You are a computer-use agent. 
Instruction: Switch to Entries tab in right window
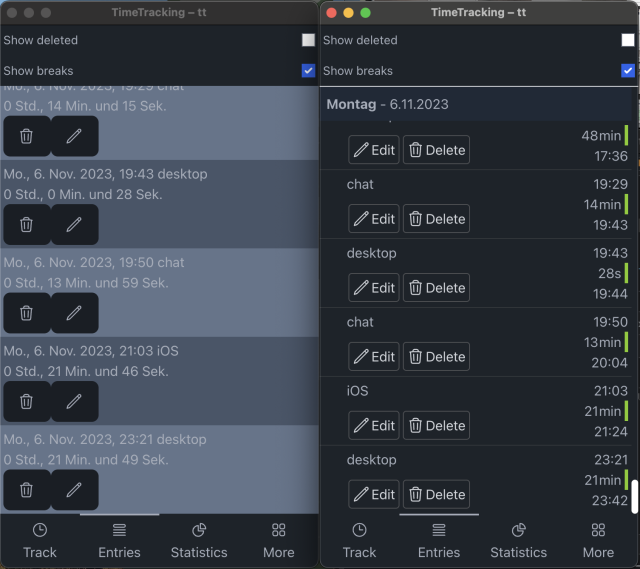(x=439, y=540)
